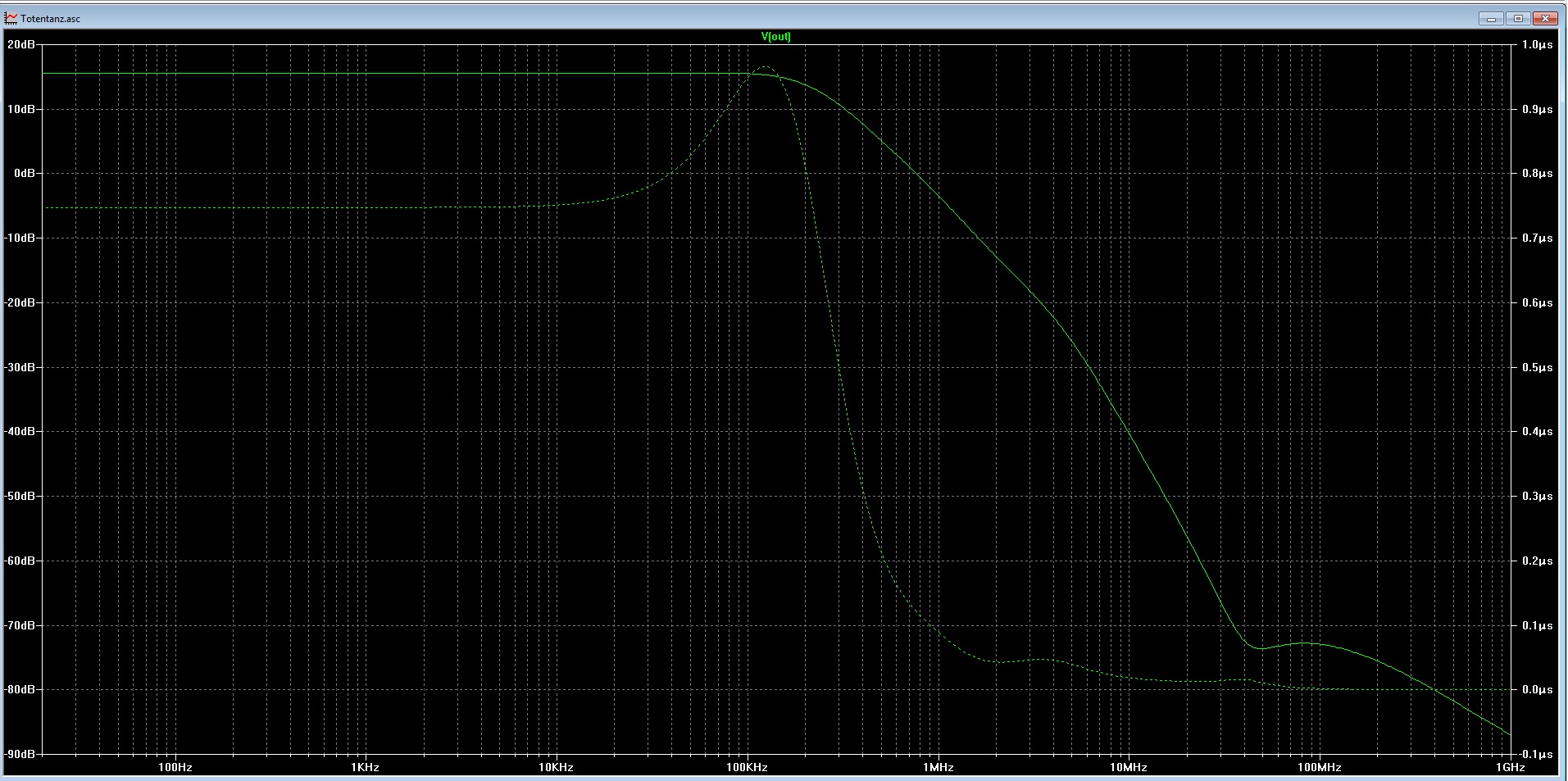Click the 1.0µs group delay axis label
1568x781 pixels.
[x=1538, y=44]
